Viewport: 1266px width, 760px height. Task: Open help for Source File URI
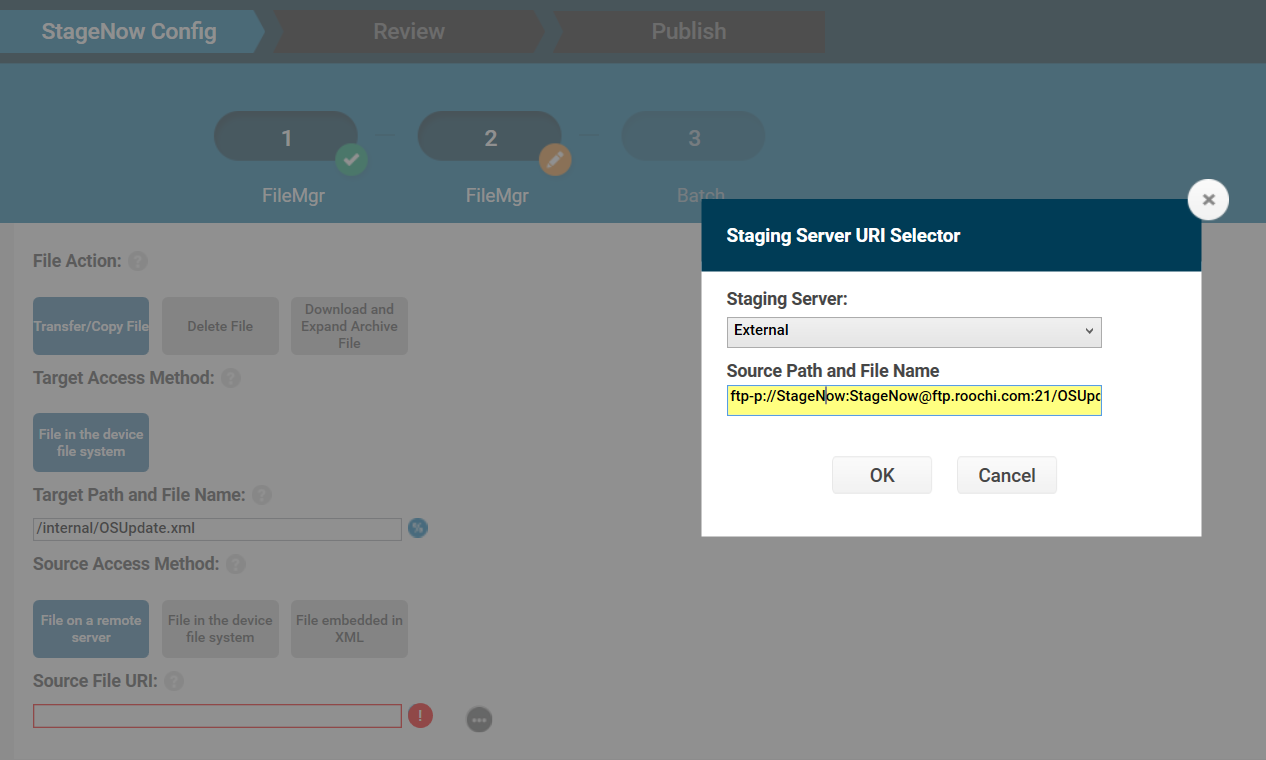[174, 682]
